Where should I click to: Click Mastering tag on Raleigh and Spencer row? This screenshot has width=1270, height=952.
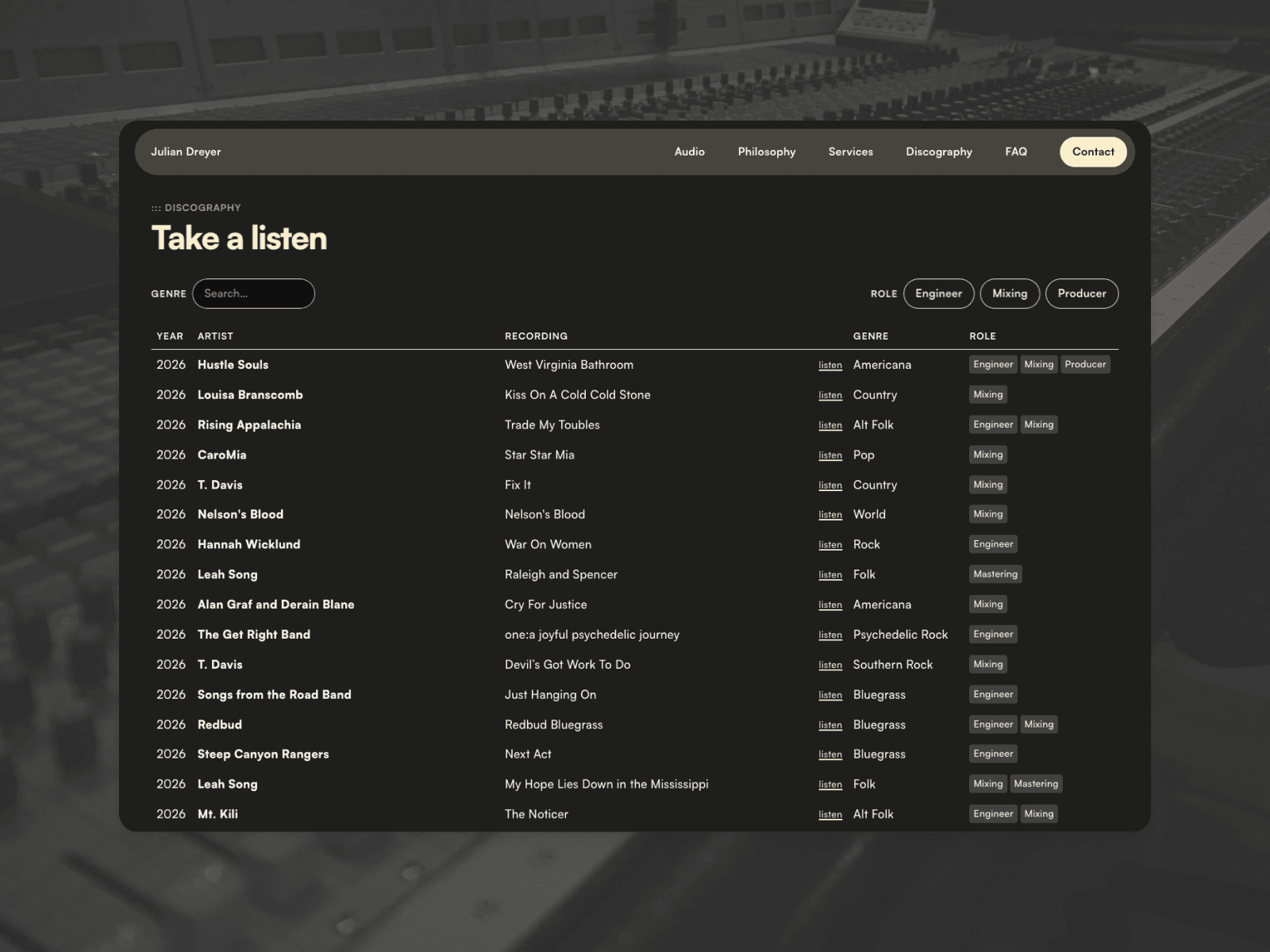(995, 574)
